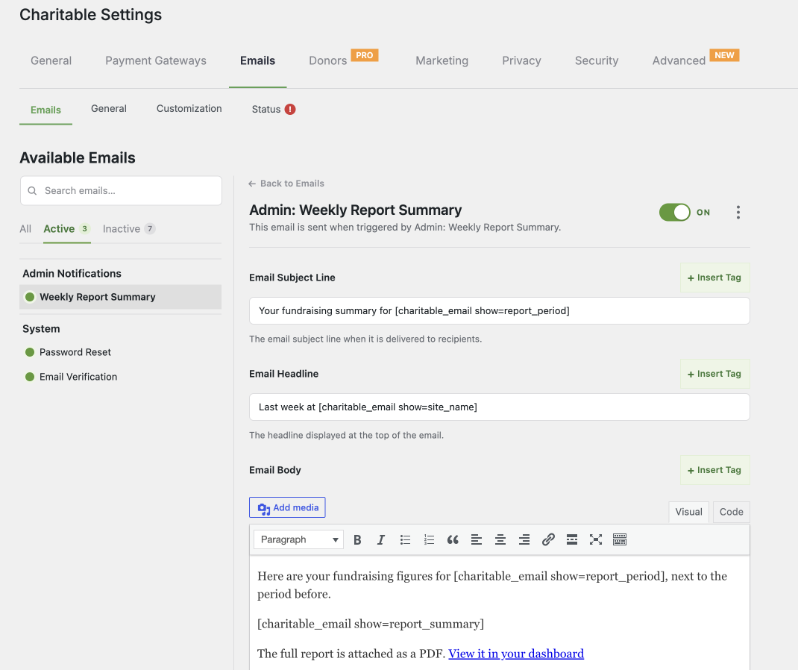This screenshot has width=798, height=670.
Task: Click the 'System' group heading
Action: [41, 329]
